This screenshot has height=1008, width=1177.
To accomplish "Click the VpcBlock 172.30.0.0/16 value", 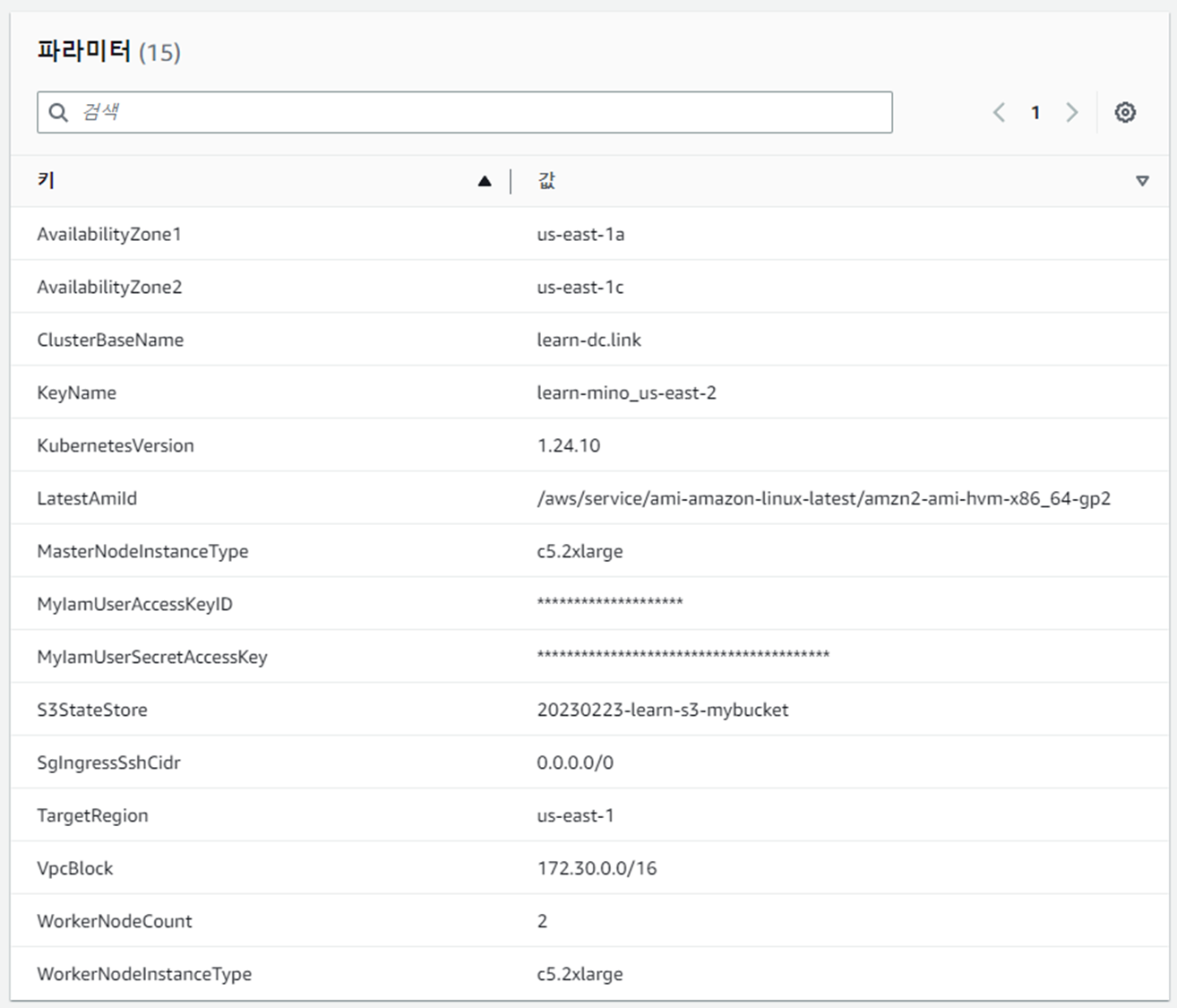I will coord(597,868).
